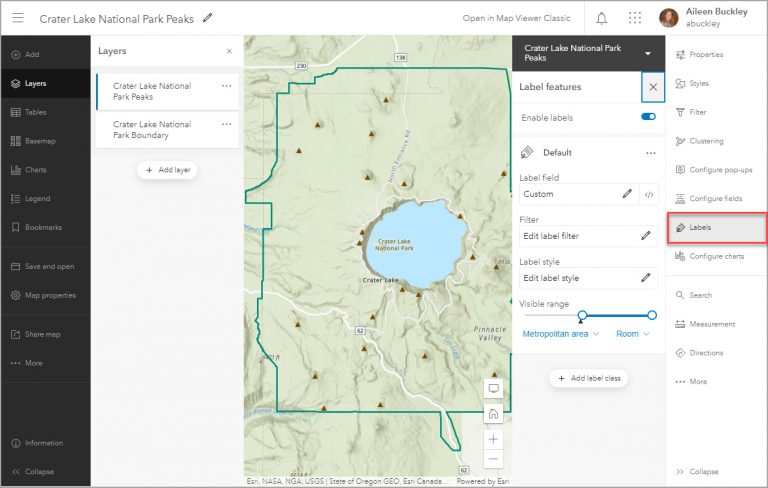Open the notifications bell
Image resolution: width=768 pixels, height=488 pixels.
click(x=602, y=18)
